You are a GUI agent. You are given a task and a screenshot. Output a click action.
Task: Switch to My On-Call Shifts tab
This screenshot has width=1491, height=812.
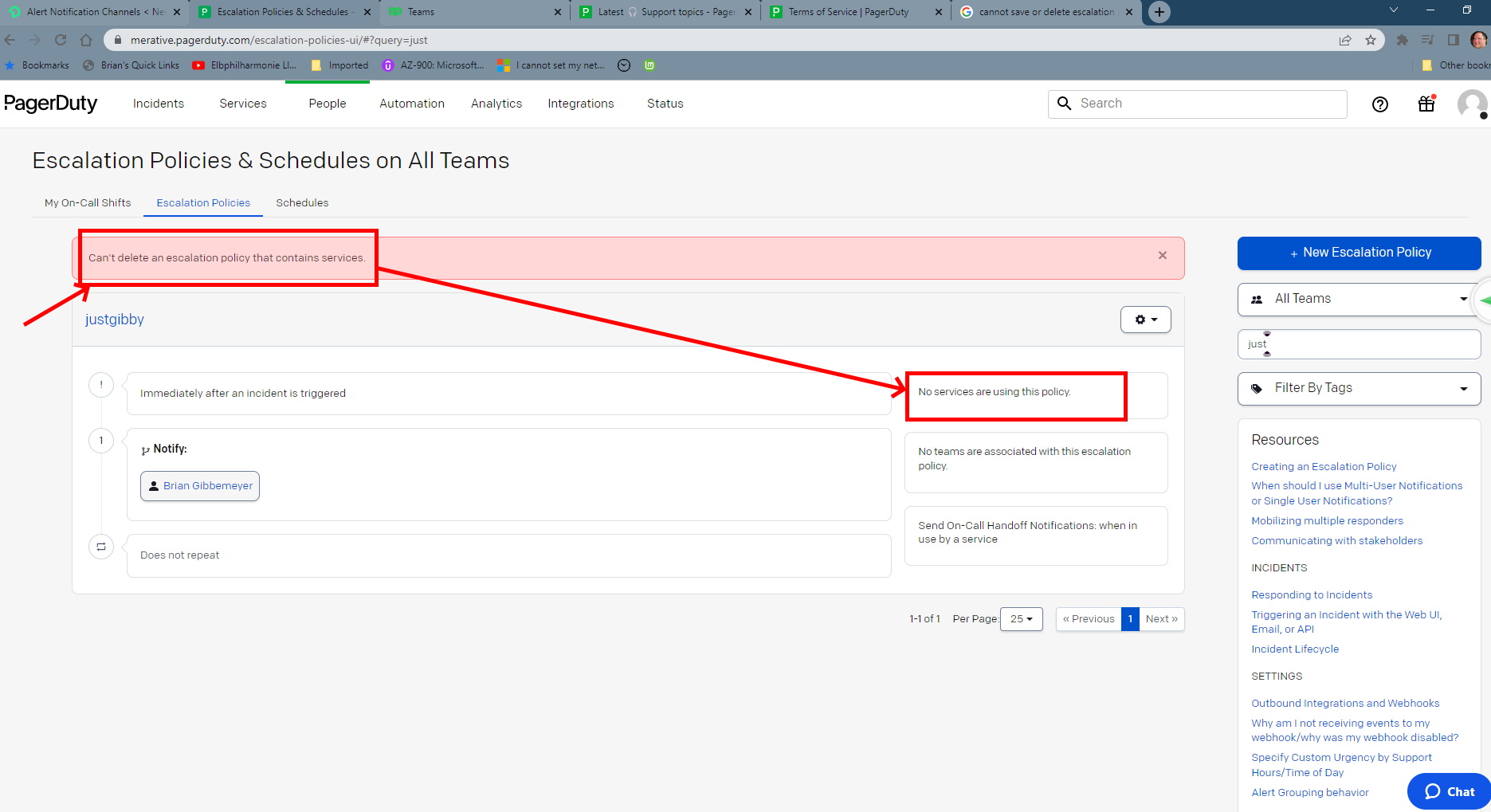tap(88, 202)
